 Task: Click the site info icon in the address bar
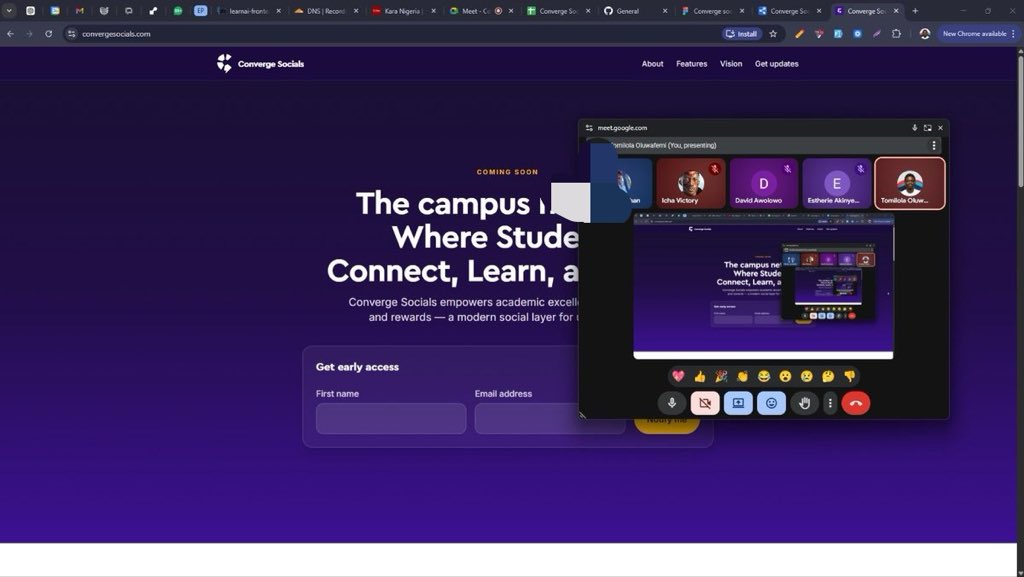pos(72,34)
